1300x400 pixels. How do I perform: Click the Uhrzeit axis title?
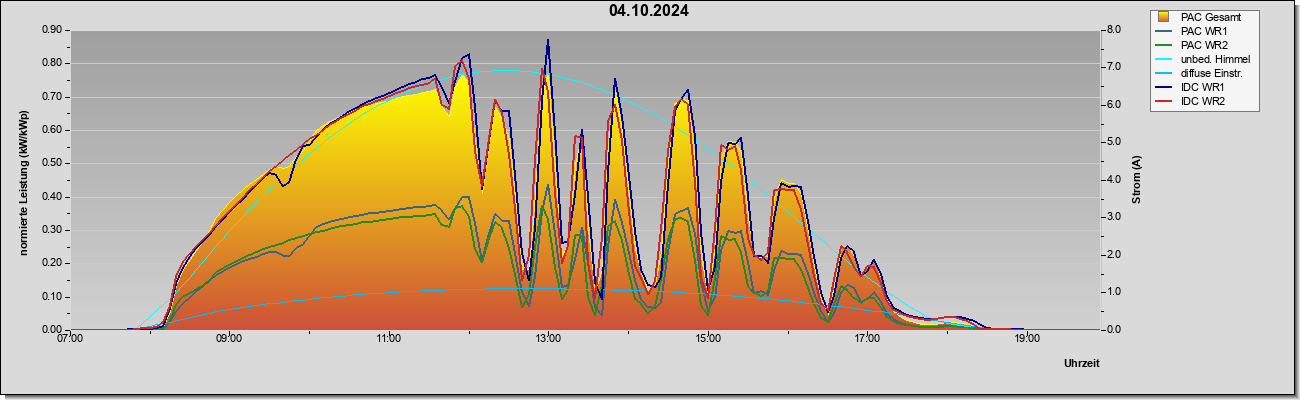click(1082, 363)
